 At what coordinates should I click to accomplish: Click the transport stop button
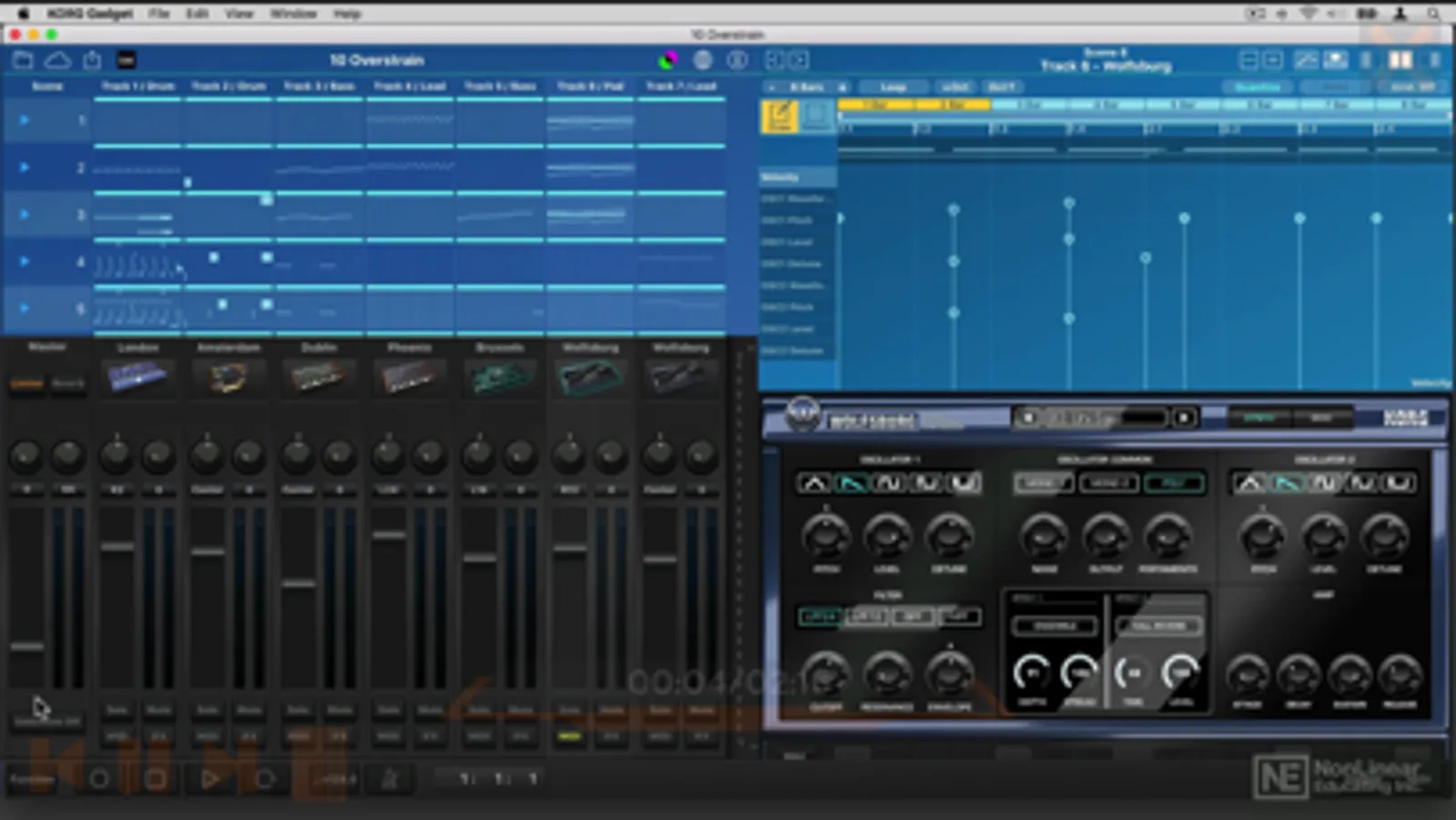point(156,779)
